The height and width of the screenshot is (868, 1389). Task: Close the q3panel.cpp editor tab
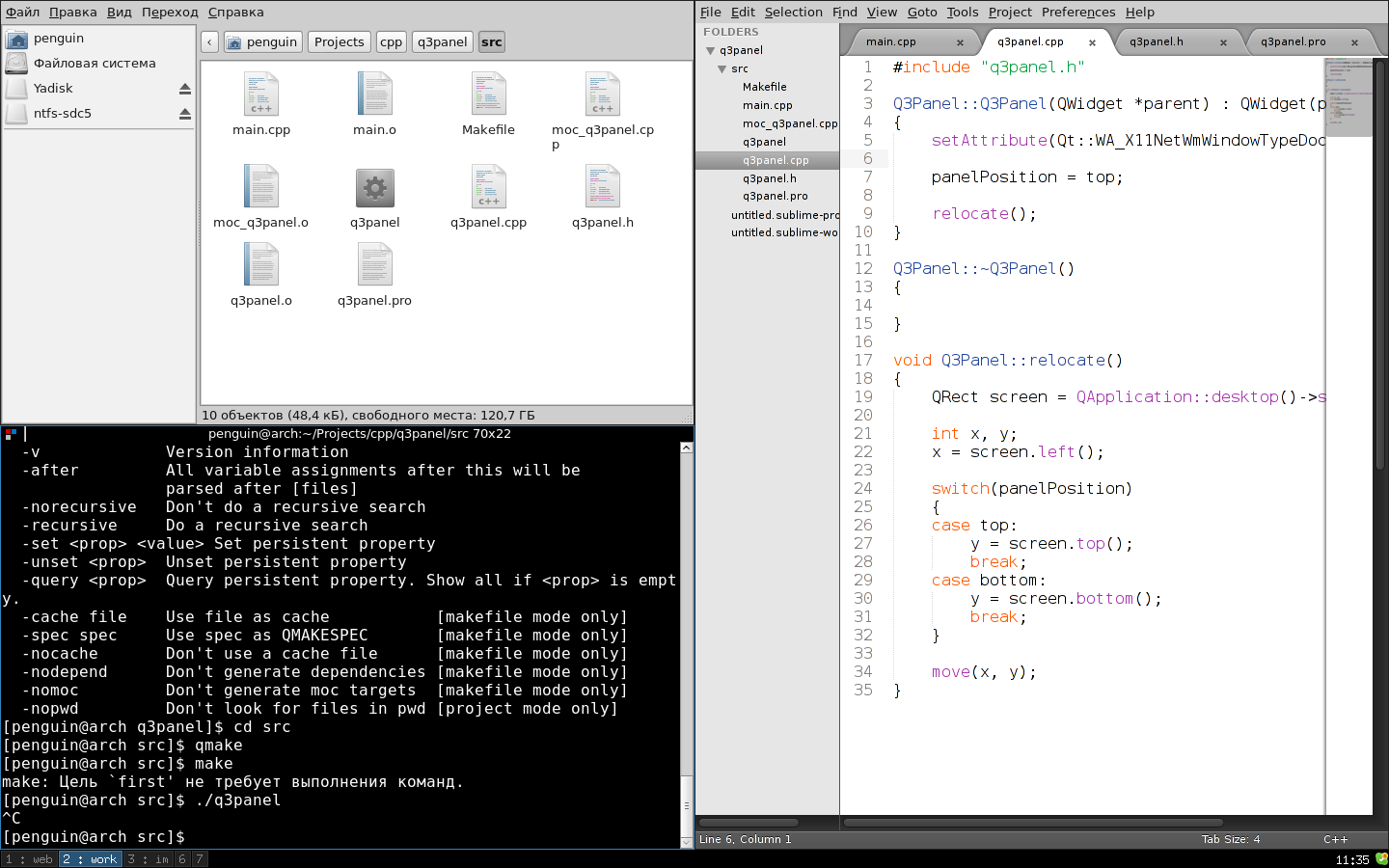[x=1092, y=42]
